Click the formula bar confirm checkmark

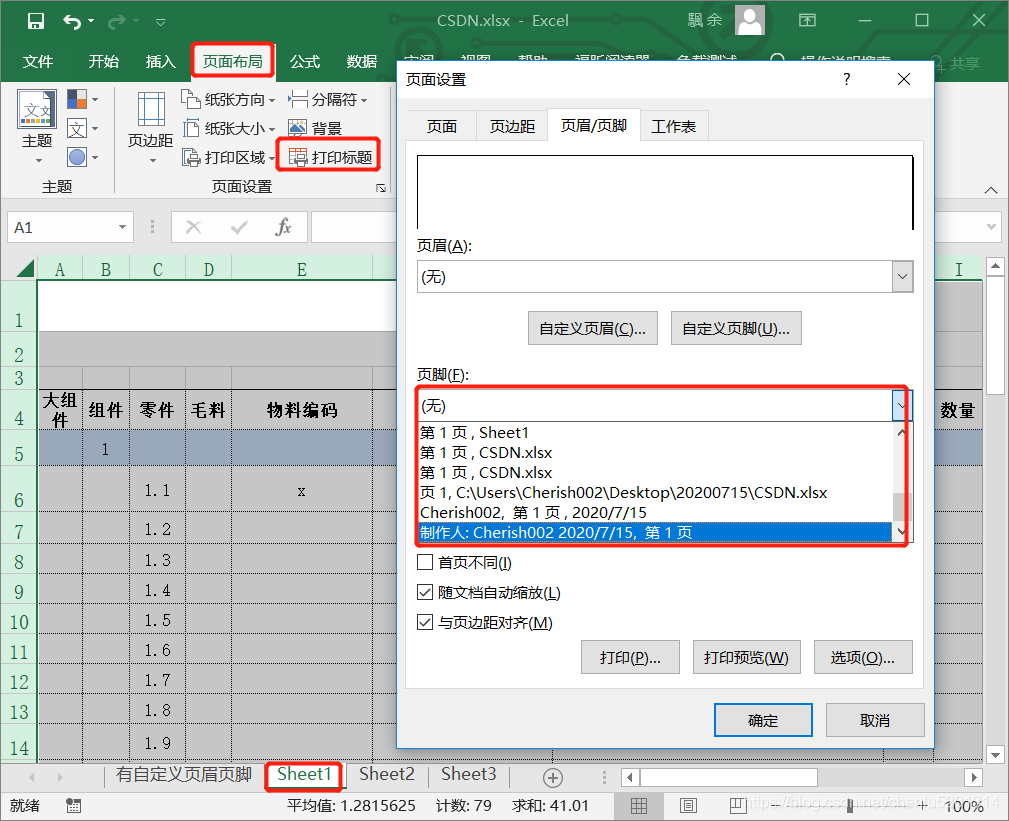(239, 227)
